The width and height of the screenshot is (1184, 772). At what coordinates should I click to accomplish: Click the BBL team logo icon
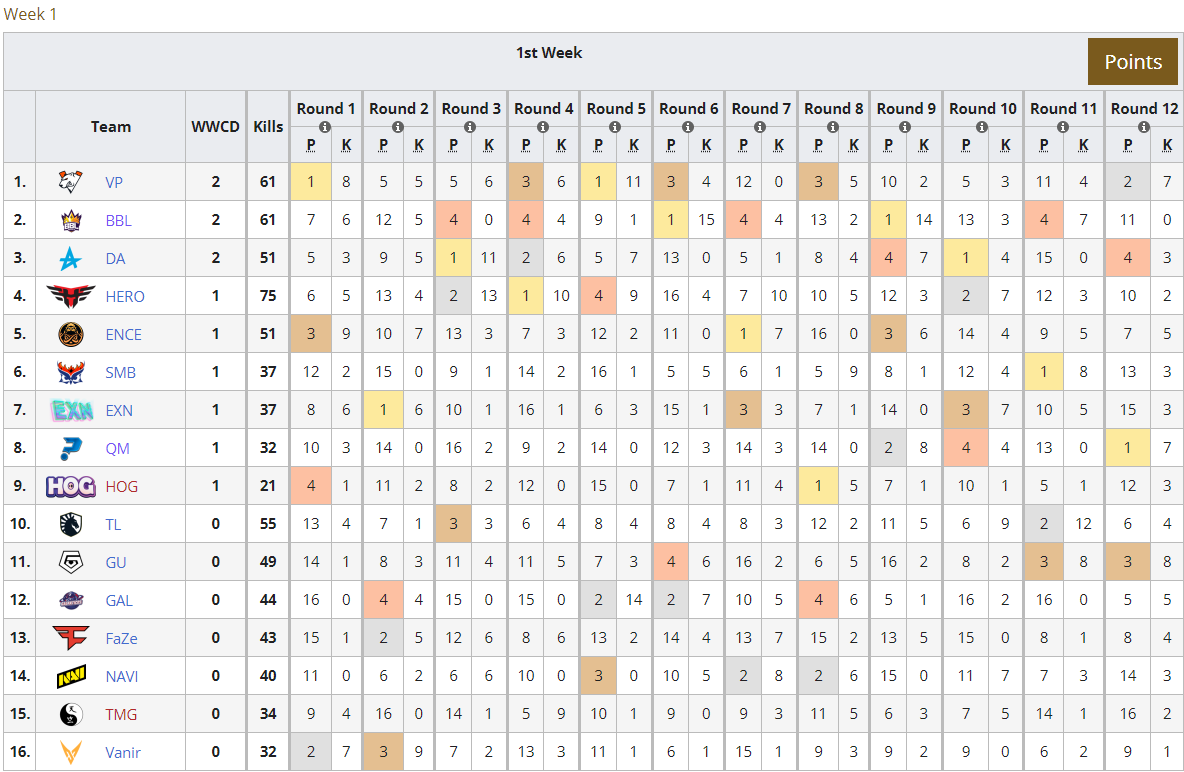[70, 220]
